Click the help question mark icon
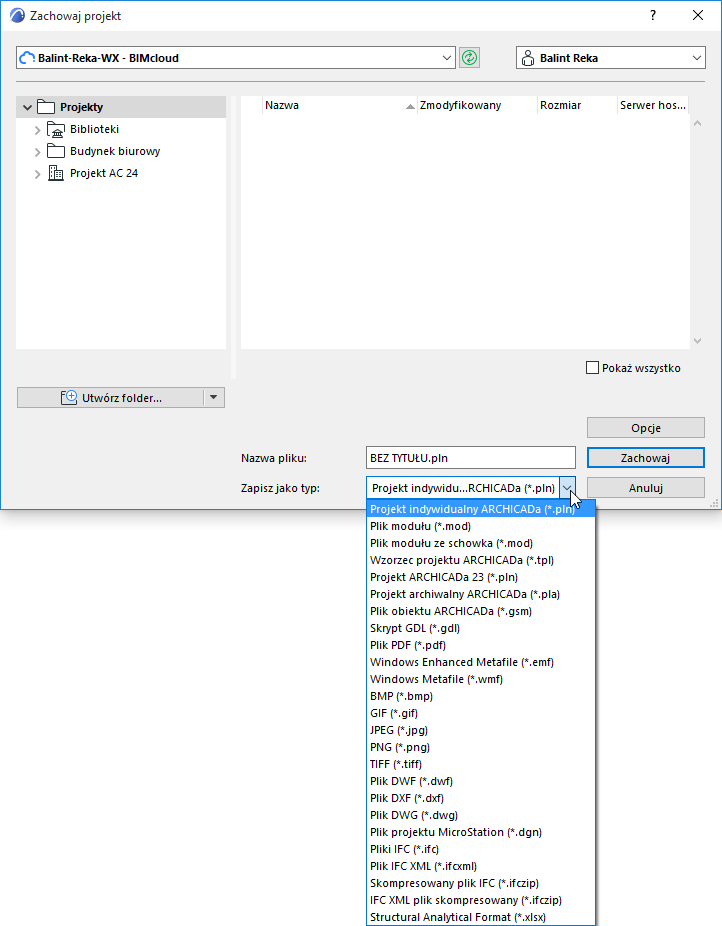Image resolution: width=722 pixels, height=926 pixels. 652,15
